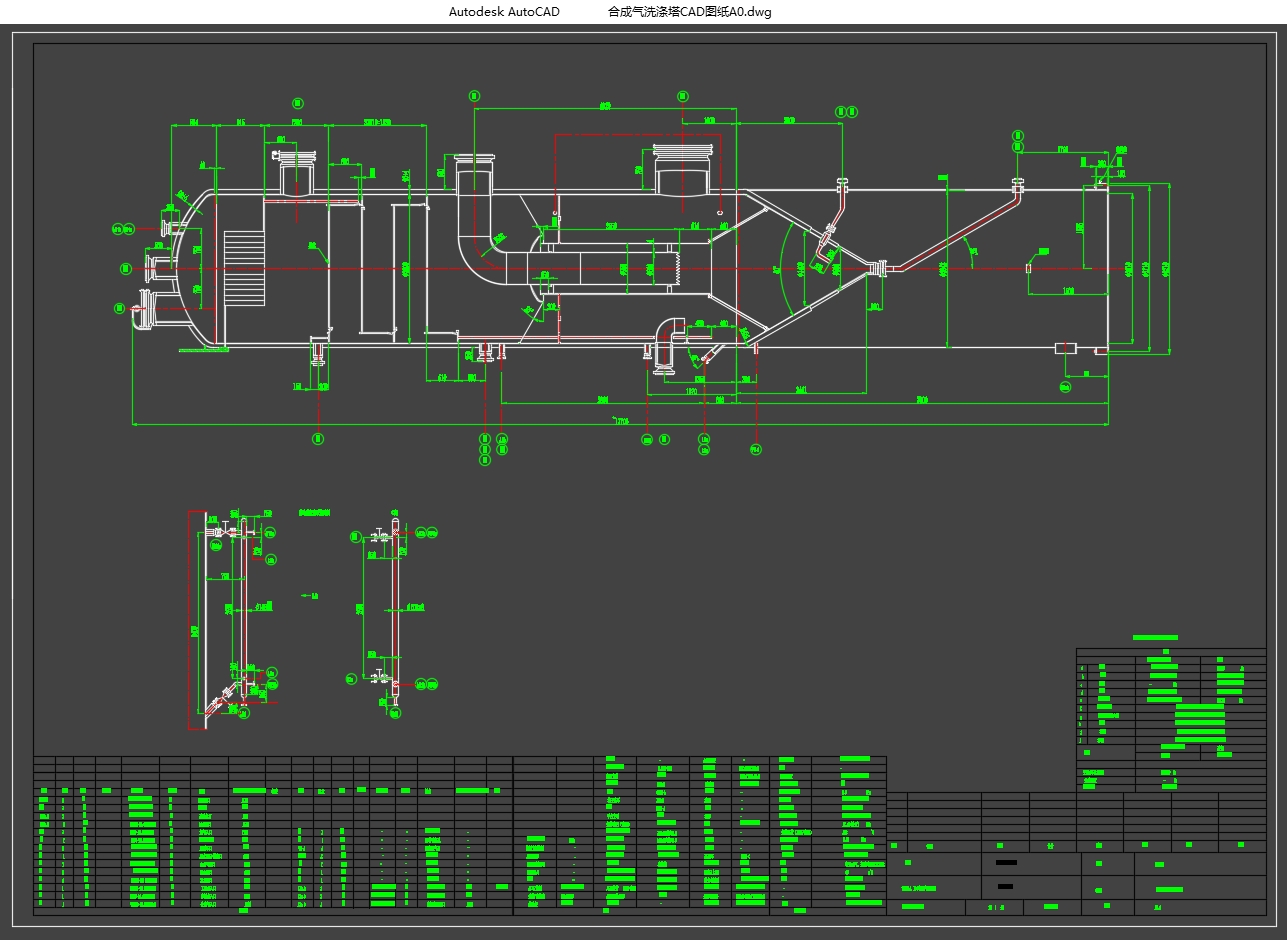This screenshot has width=1287, height=940.
Task: Select the large ribbed manhole atop the vessel
Action: point(682,167)
